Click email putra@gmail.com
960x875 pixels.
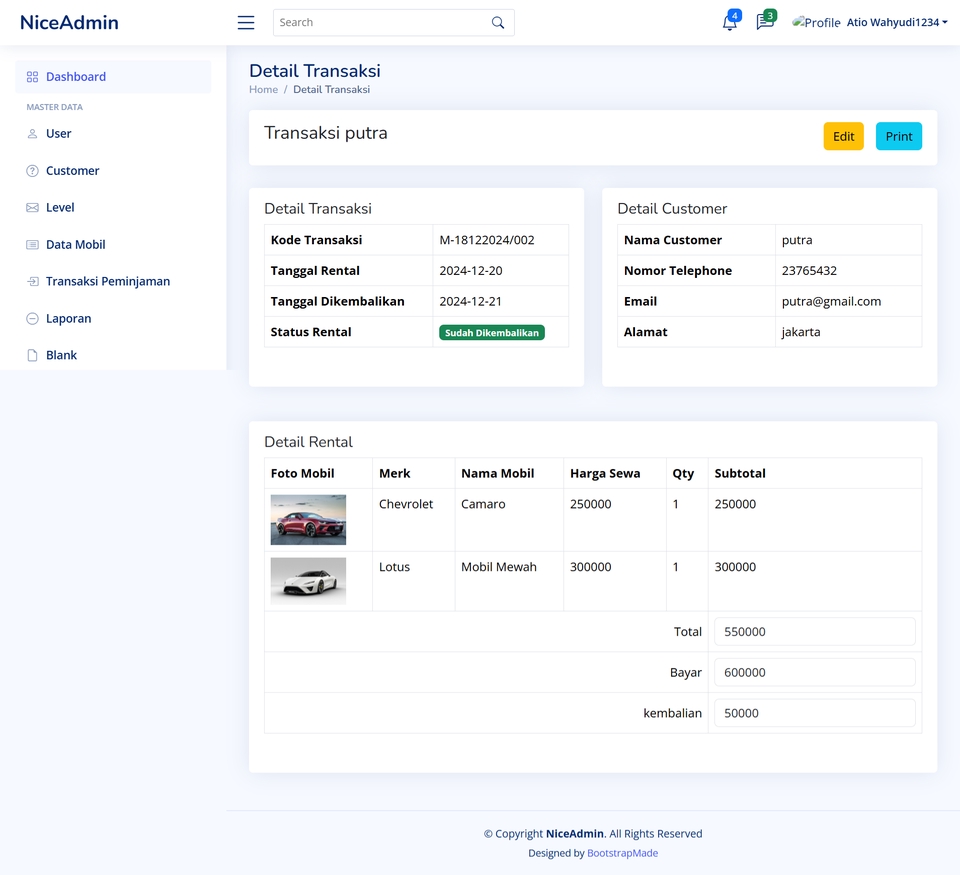pyautogui.click(x=831, y=301)
